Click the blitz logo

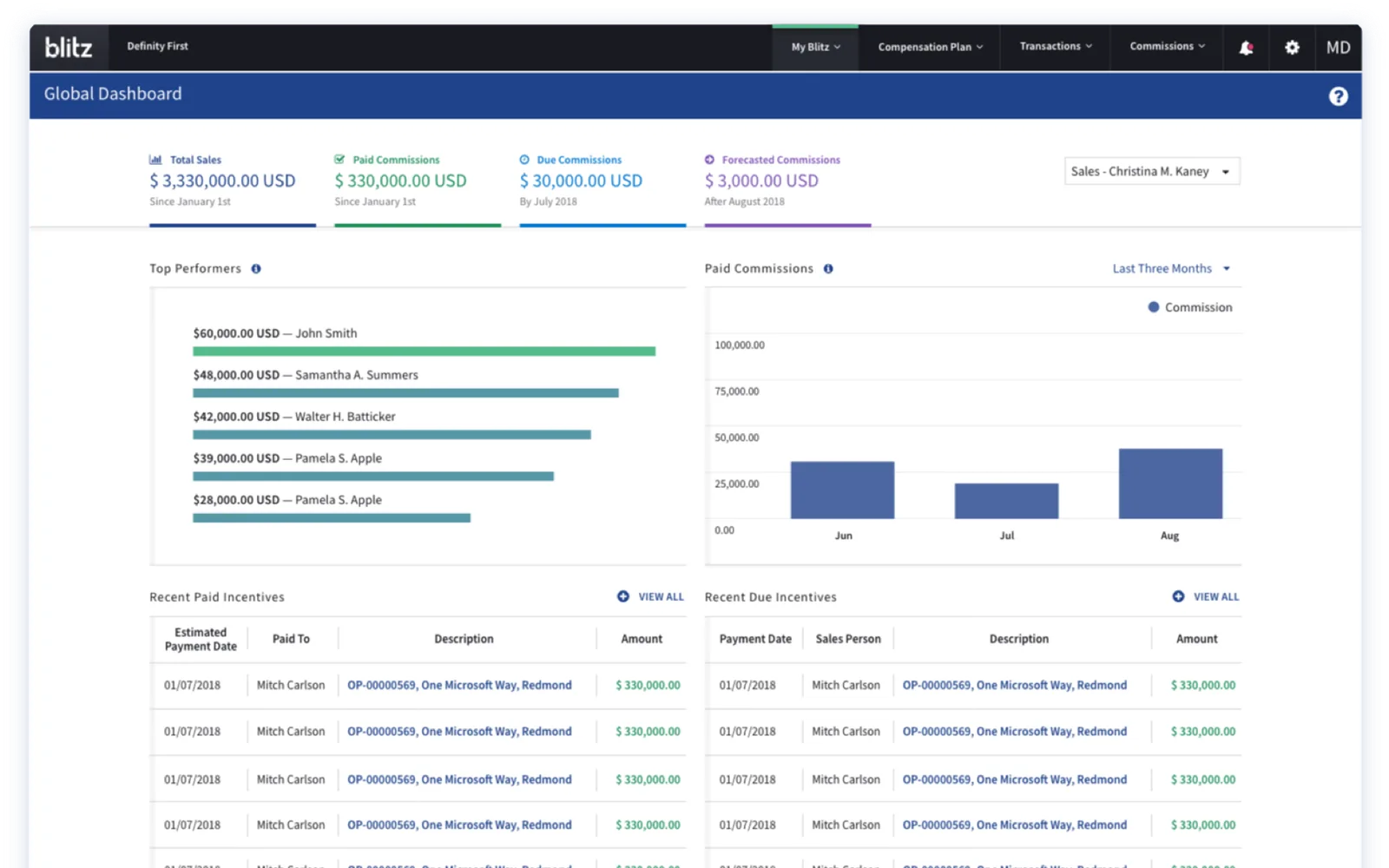tap(69, 47)
